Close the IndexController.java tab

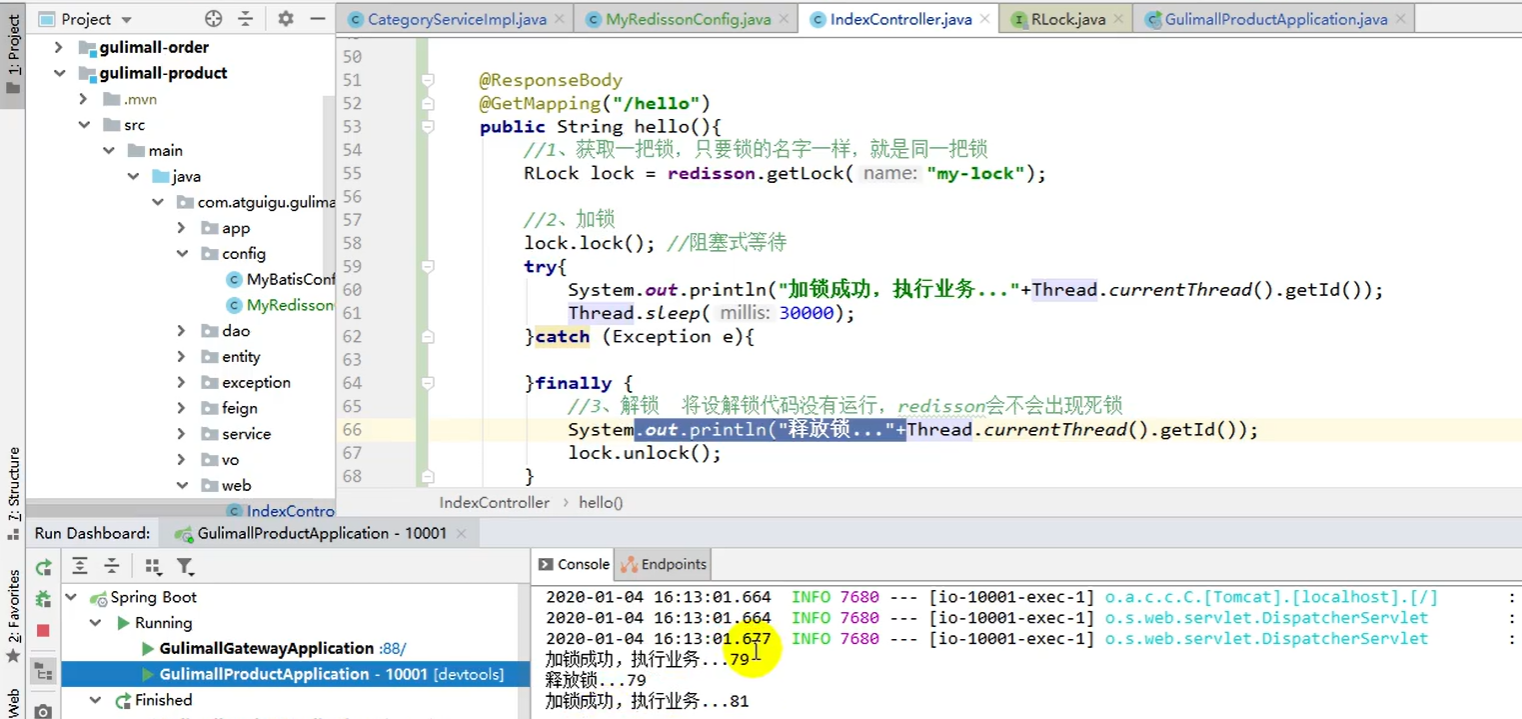985,19
